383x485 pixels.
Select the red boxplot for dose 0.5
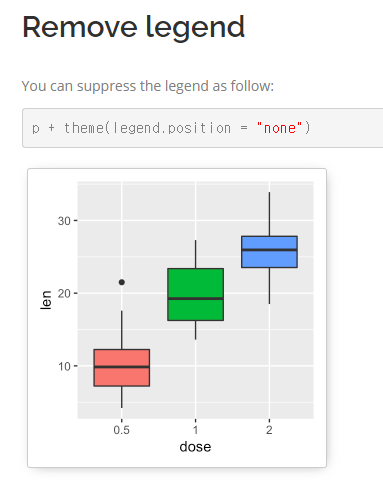pos(122,368)
